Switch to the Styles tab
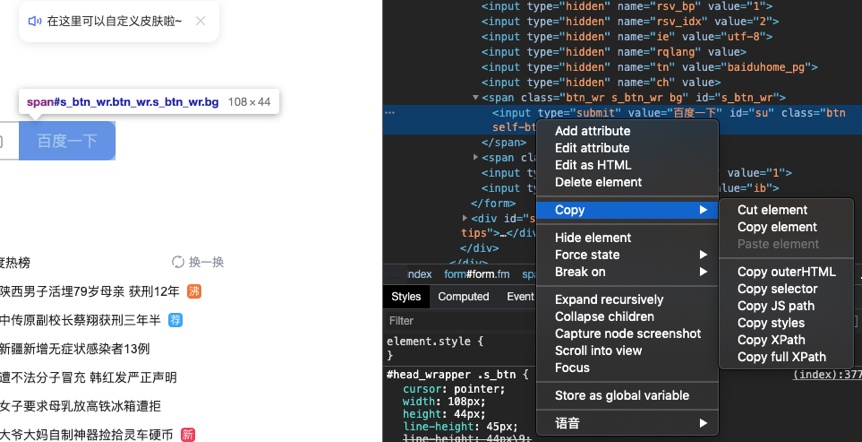This screenshot has width=862, height=442. coord(406,297)
